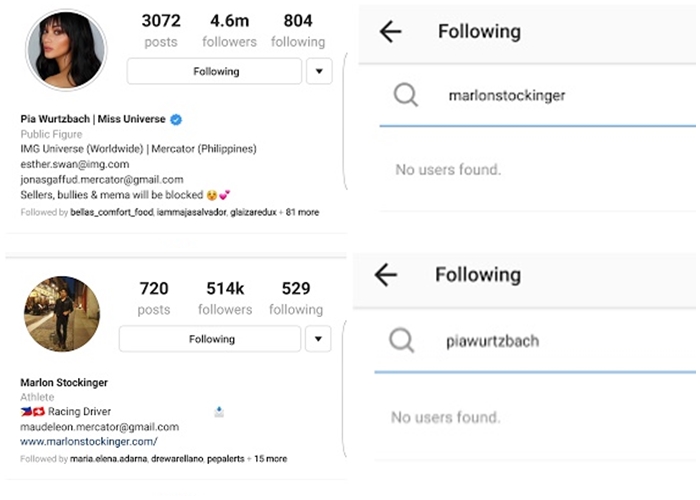Open Marlon's 529 following list

(296, 298)
